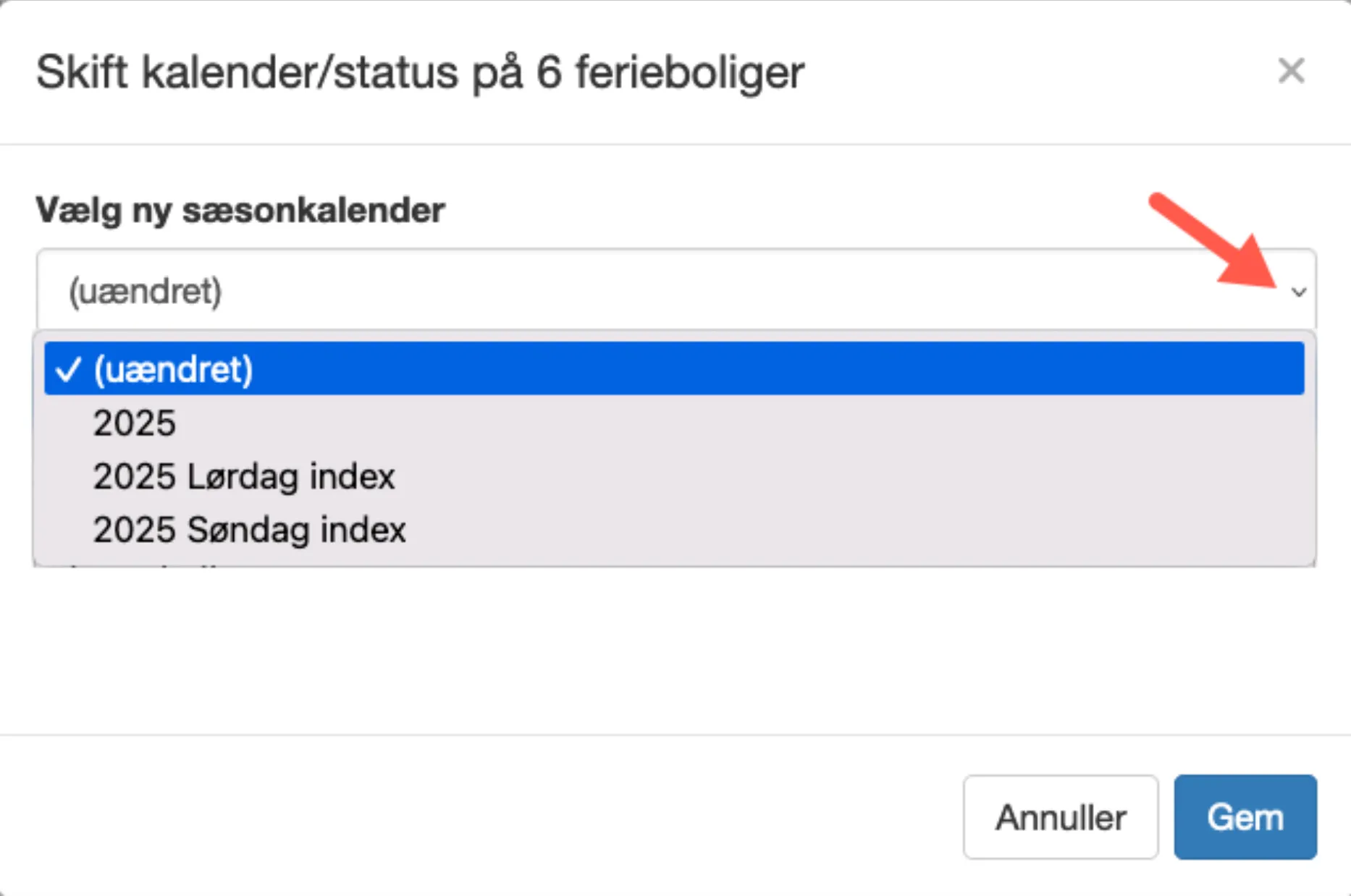Select 2025 Lørdag index calendar
This screenshot has height=896, width=1351.
[x=244, y=476]
